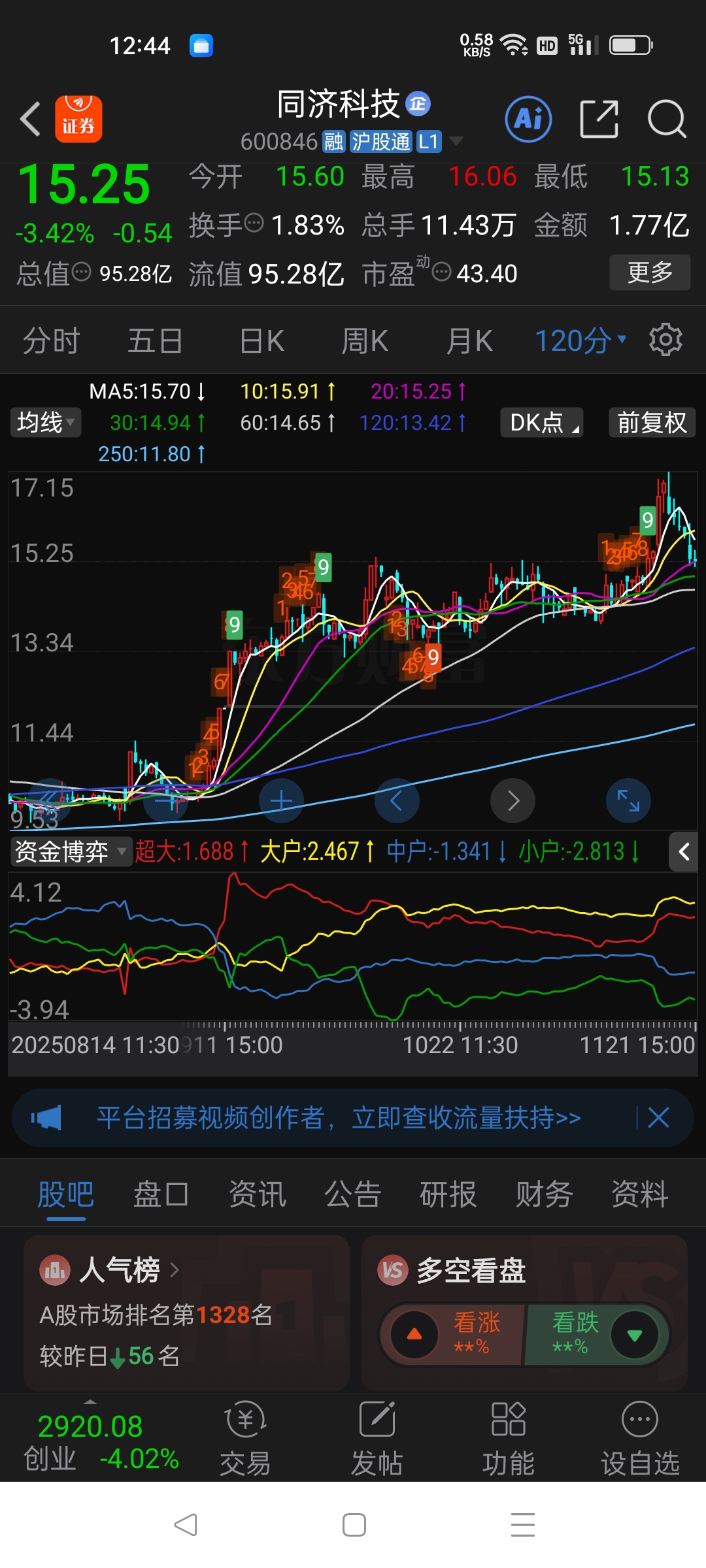706x1568 pixels.
Task: Open the 120分 period dropdown
Action: [x=580, y=340]
